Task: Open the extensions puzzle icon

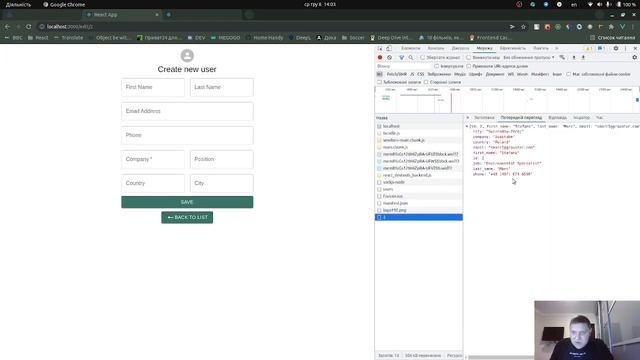Action: (611, 27)
